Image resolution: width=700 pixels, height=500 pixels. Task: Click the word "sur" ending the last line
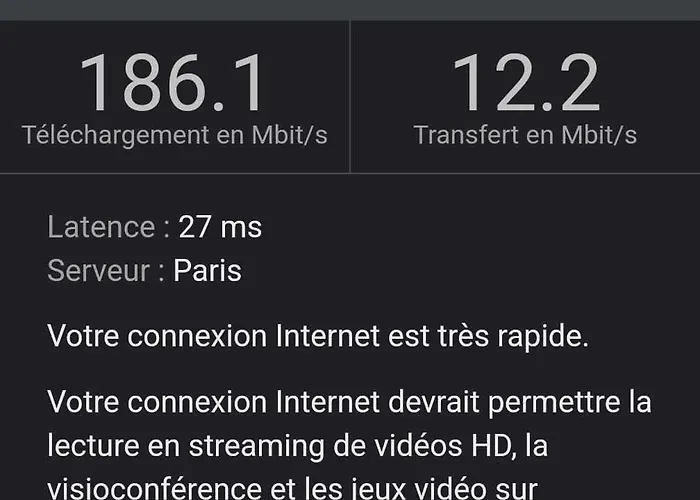pos(516,490)
